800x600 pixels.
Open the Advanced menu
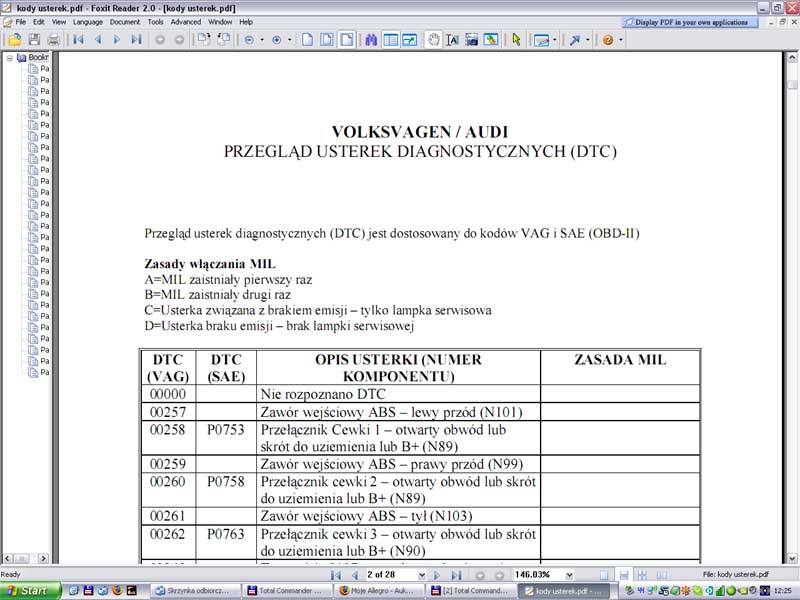tap(186, 22)
